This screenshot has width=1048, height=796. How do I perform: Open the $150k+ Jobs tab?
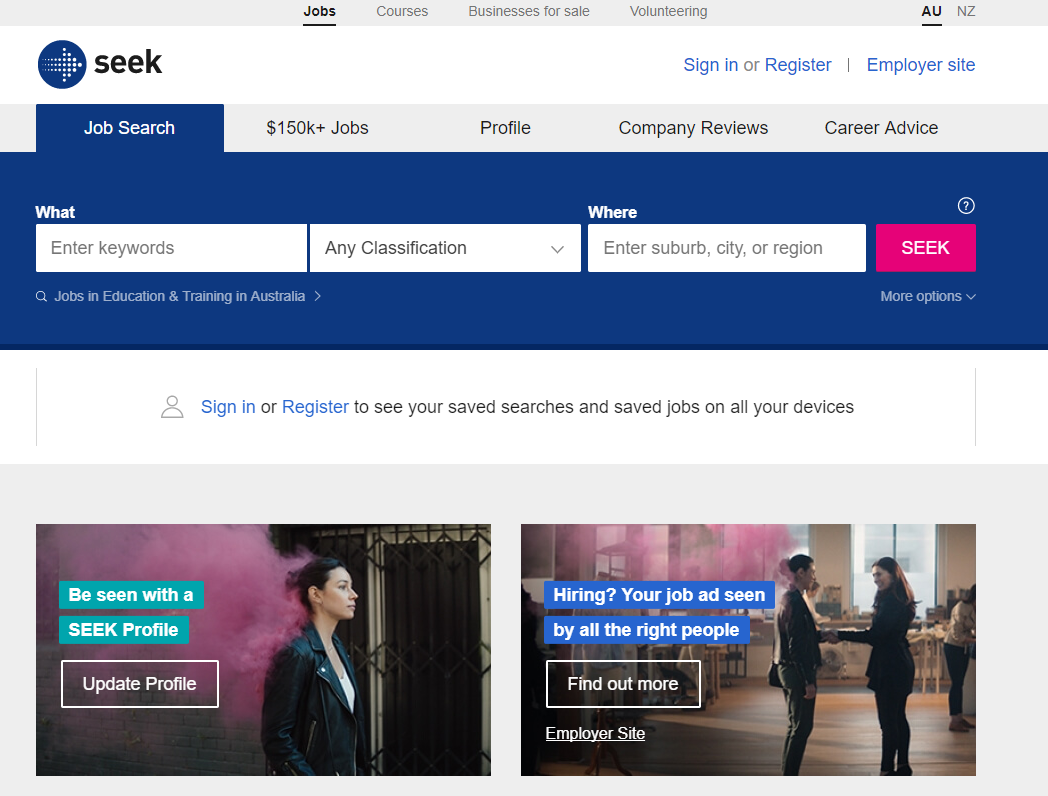tap(317, 128)
